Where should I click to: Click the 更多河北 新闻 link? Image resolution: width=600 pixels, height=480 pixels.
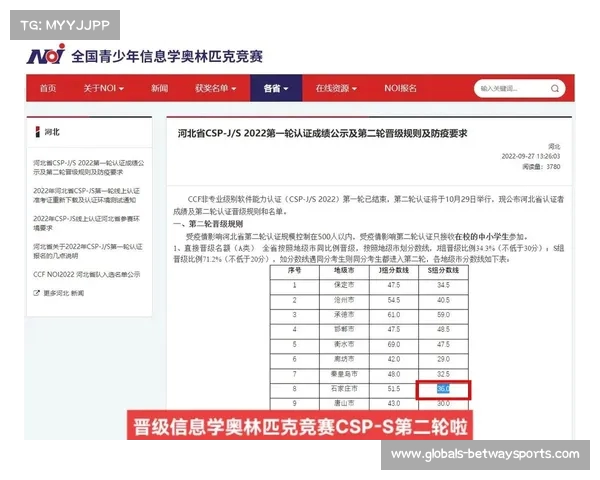(x=64, y=293)
